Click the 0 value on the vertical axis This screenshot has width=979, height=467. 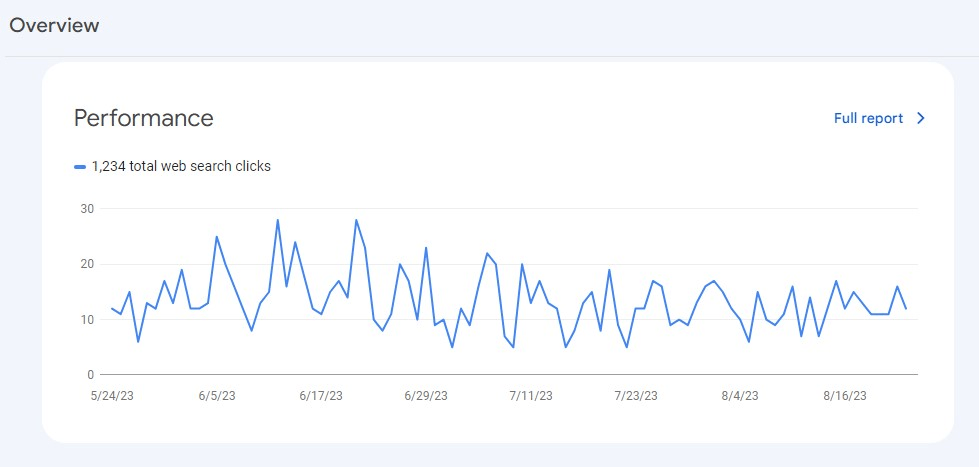(90, 375)
